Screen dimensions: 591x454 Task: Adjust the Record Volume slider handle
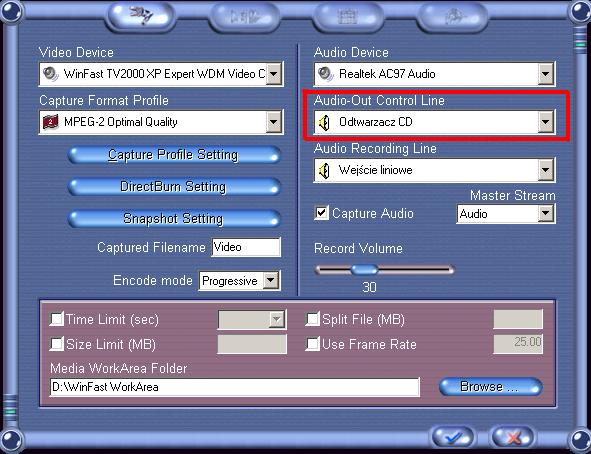point(364,269)
